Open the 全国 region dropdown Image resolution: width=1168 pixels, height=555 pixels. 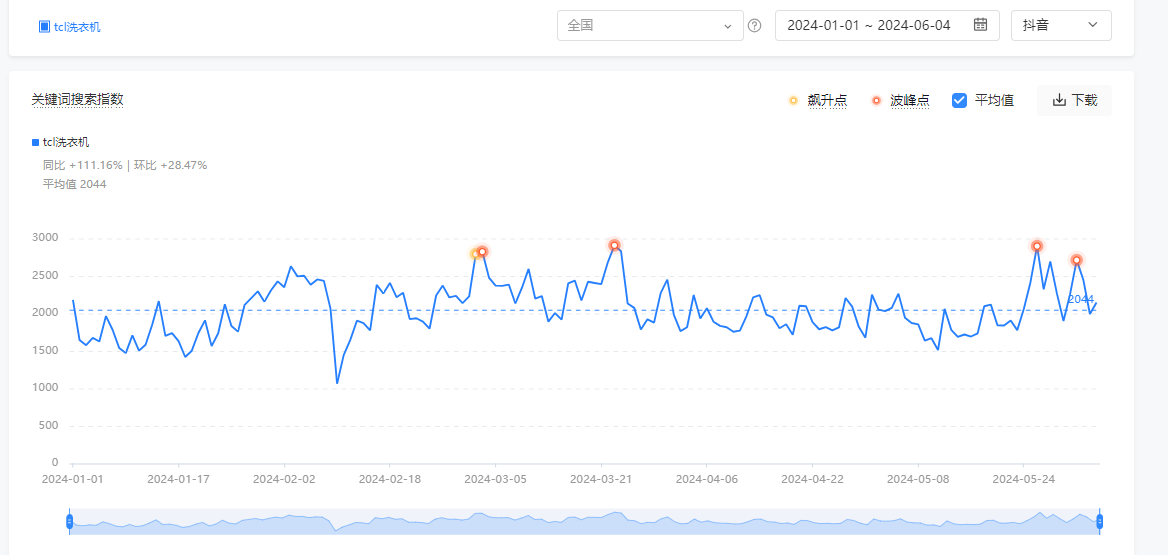(x=650, y=25)
